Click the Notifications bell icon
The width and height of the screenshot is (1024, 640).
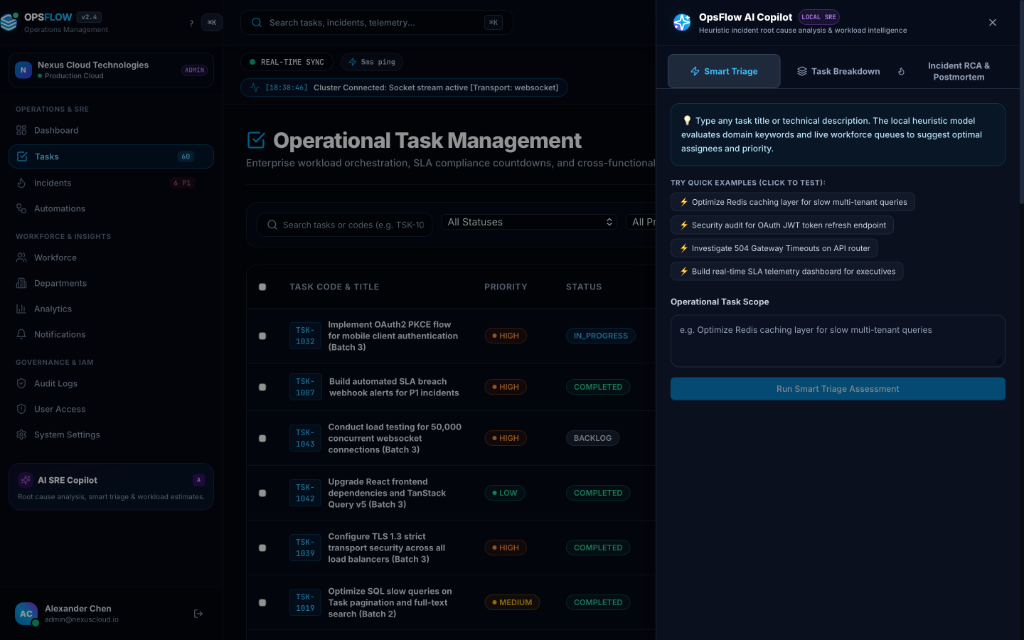[22, 334]
